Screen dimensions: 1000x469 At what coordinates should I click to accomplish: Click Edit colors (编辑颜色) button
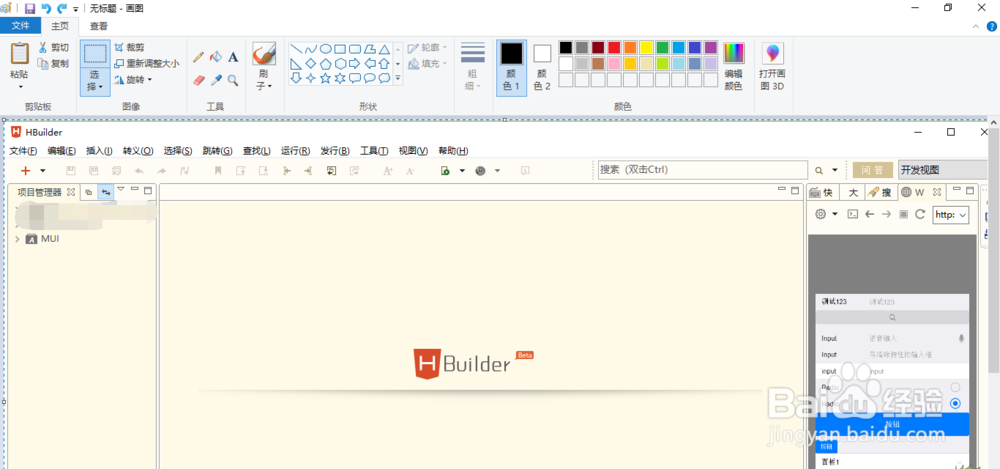(x=733, y=68)
